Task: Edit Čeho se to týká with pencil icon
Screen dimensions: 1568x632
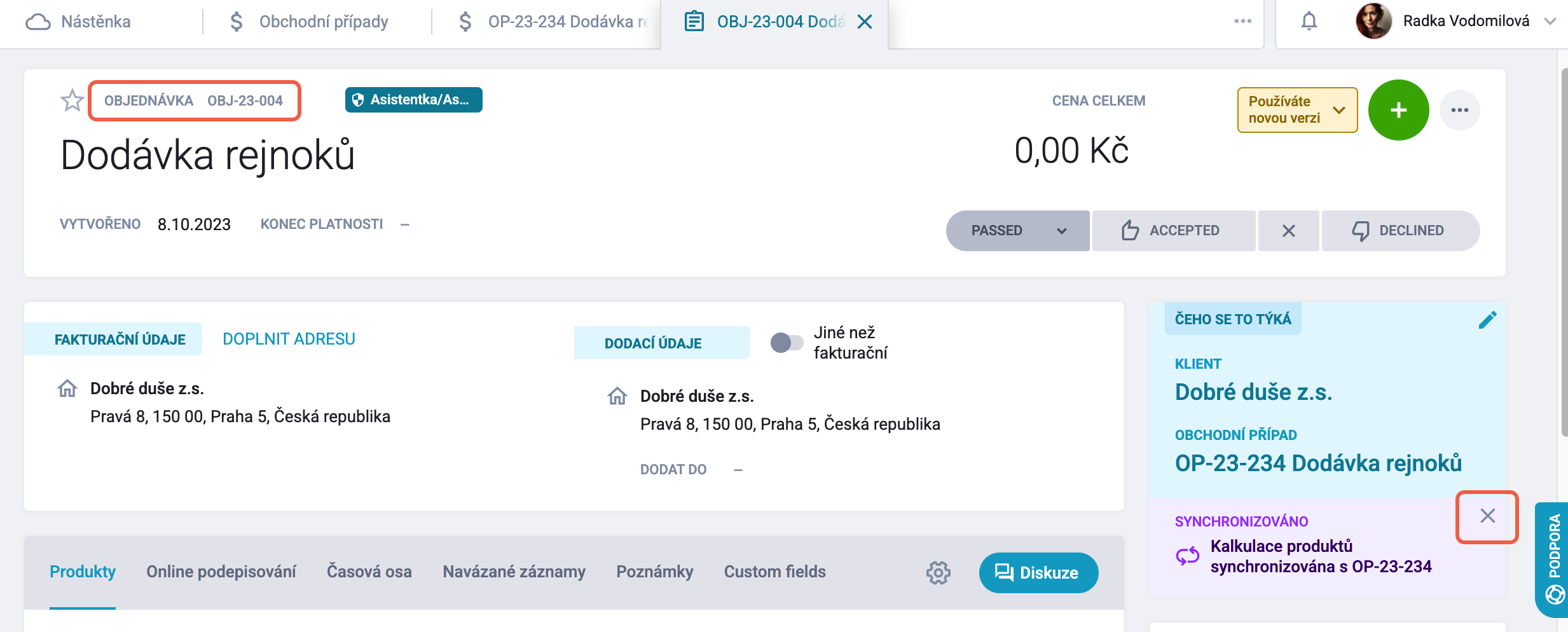Action: pos(1487,320)
